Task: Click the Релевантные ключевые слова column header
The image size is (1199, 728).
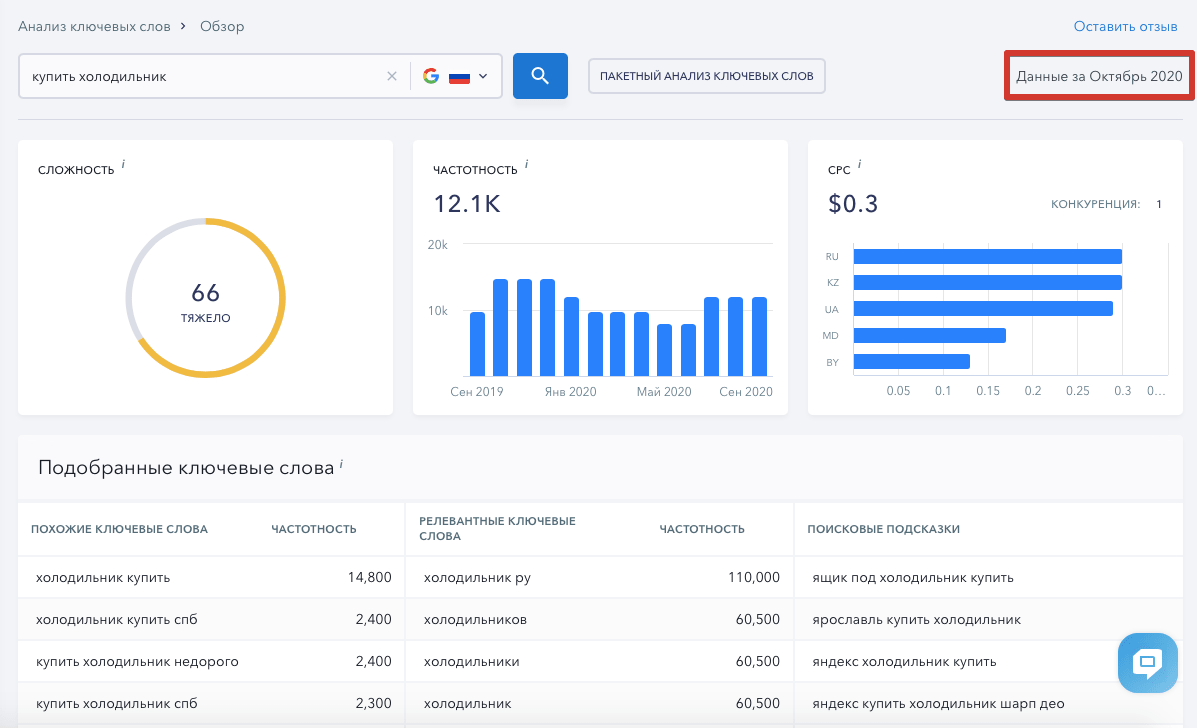Action: [497, 528]
